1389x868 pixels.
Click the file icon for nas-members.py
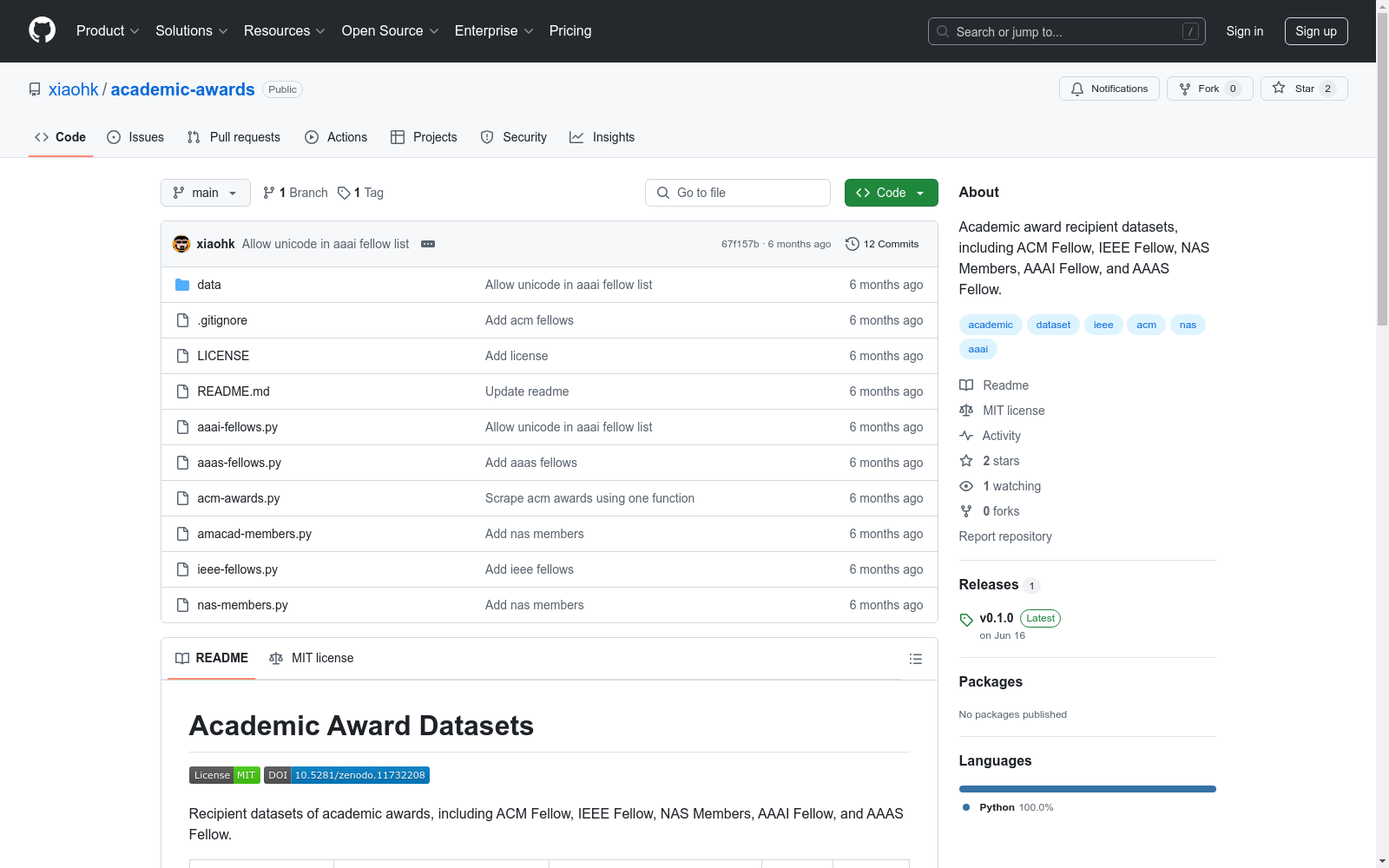click(182, 605)
